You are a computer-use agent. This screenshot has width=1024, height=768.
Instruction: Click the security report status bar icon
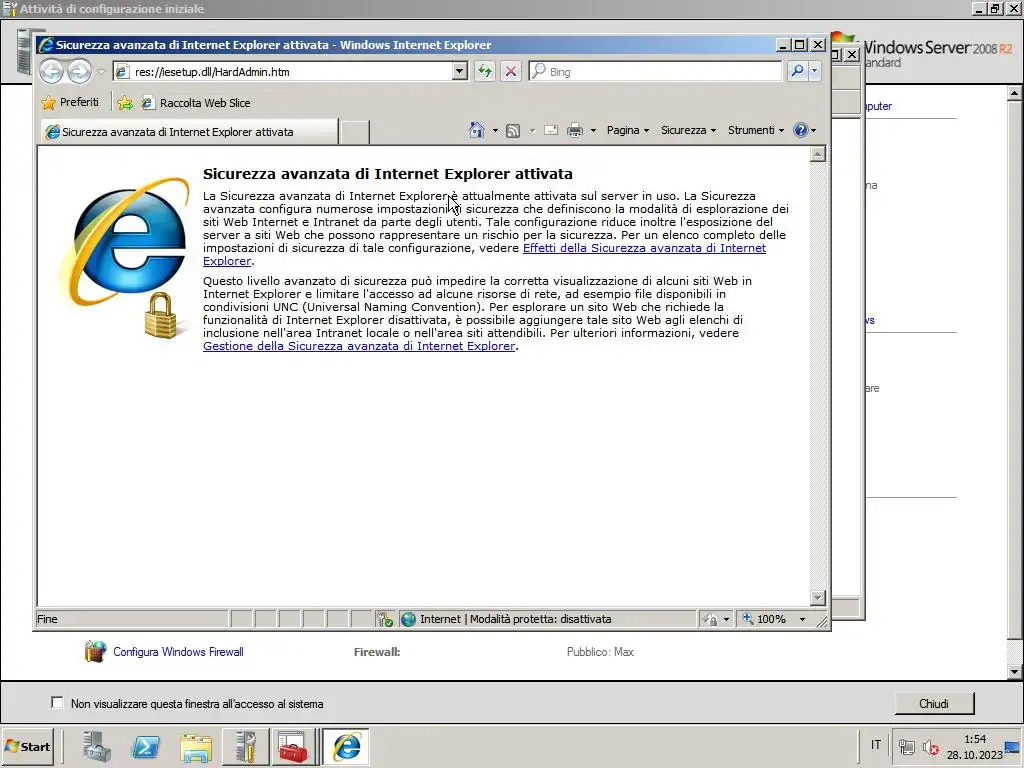tap(385, 619)
